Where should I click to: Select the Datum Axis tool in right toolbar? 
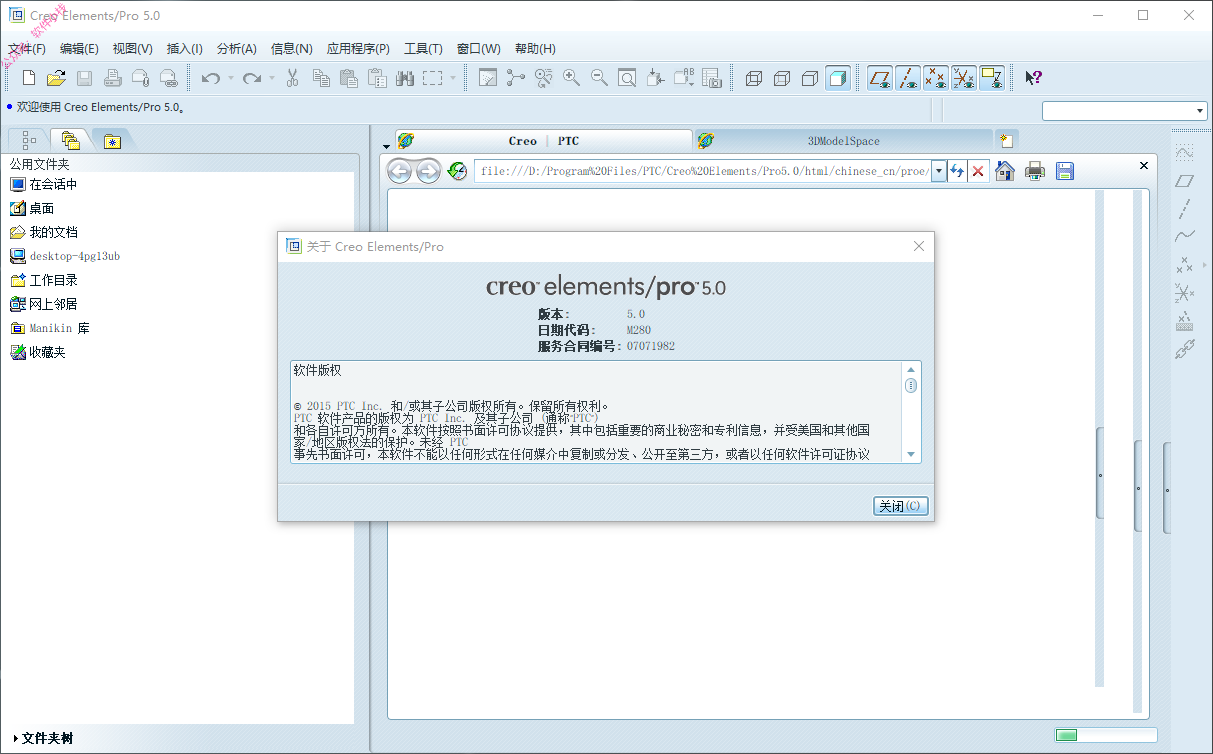1185,209
